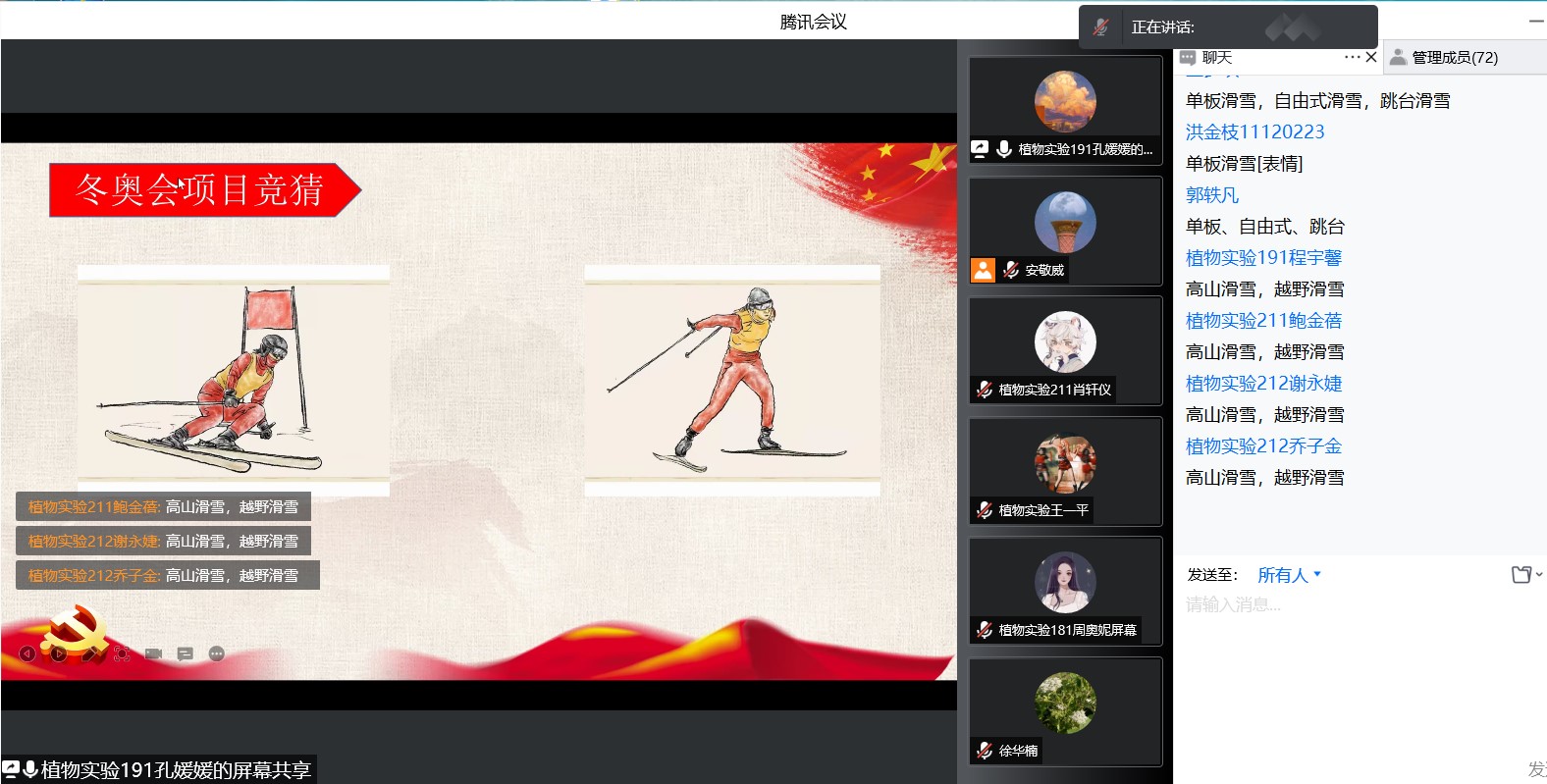Expand the 所有人 recipient dropdown

tap(1289, 575)
